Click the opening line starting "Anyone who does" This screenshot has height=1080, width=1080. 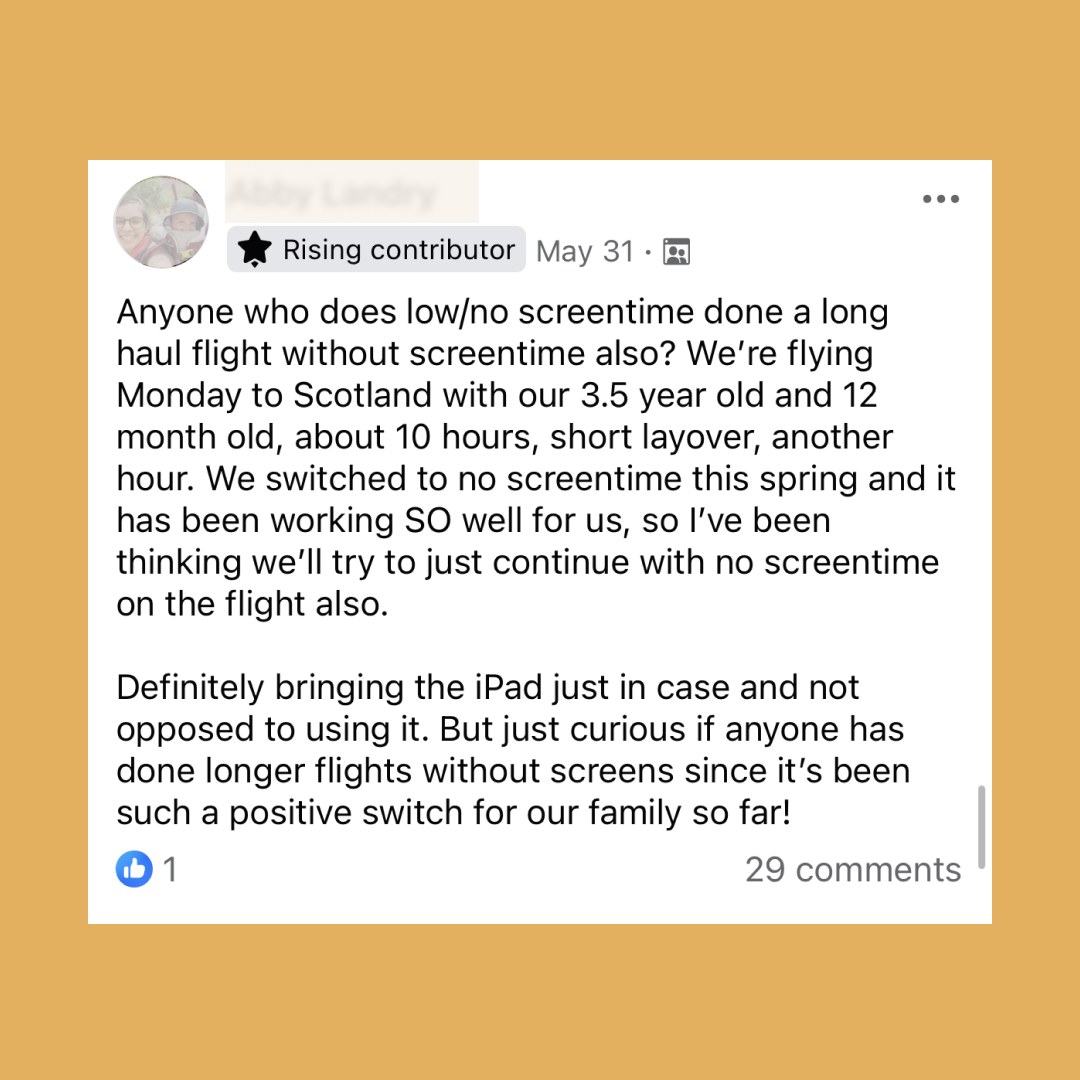[x=502, y=312]
